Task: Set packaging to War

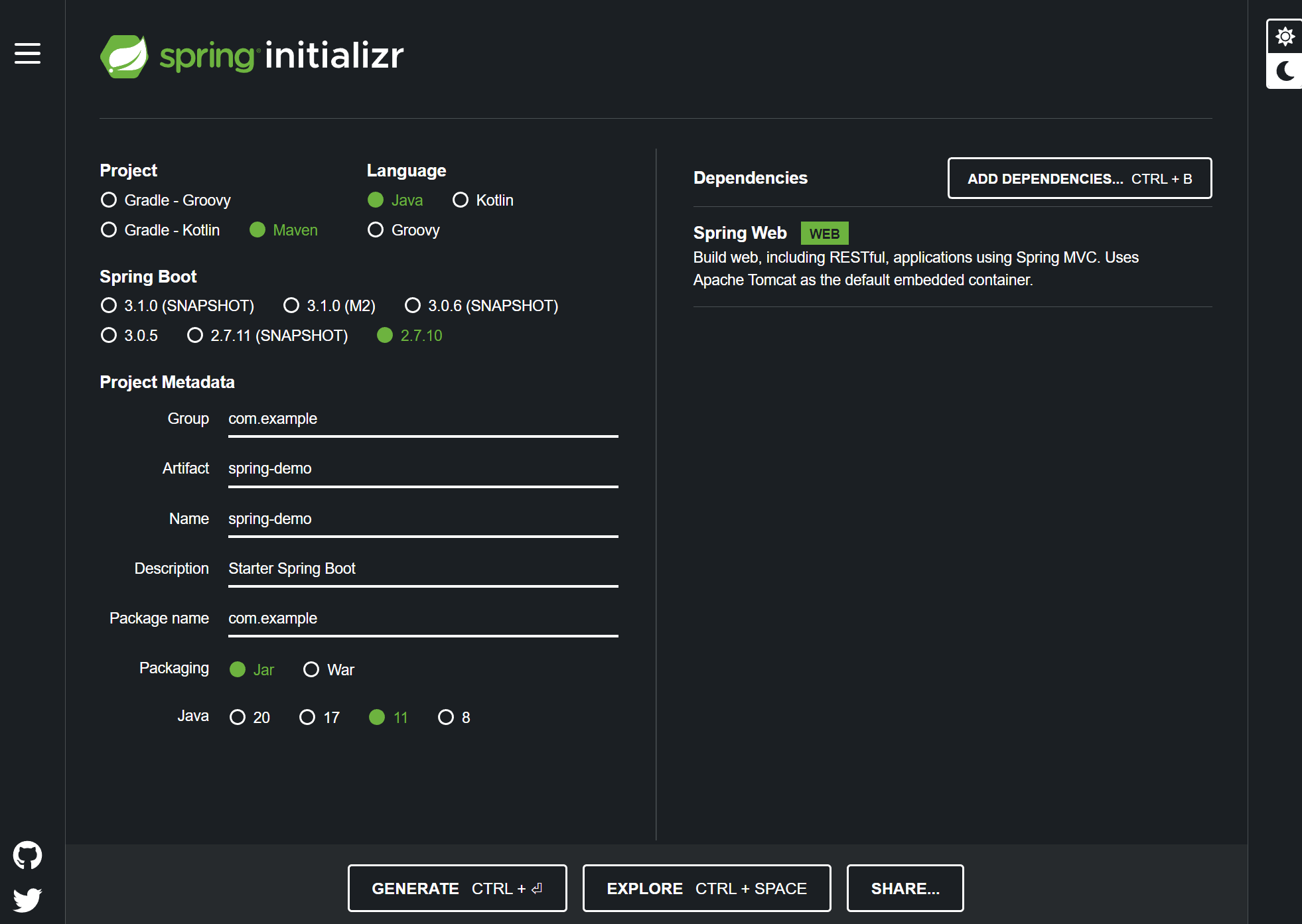Action: click(328, 670)
